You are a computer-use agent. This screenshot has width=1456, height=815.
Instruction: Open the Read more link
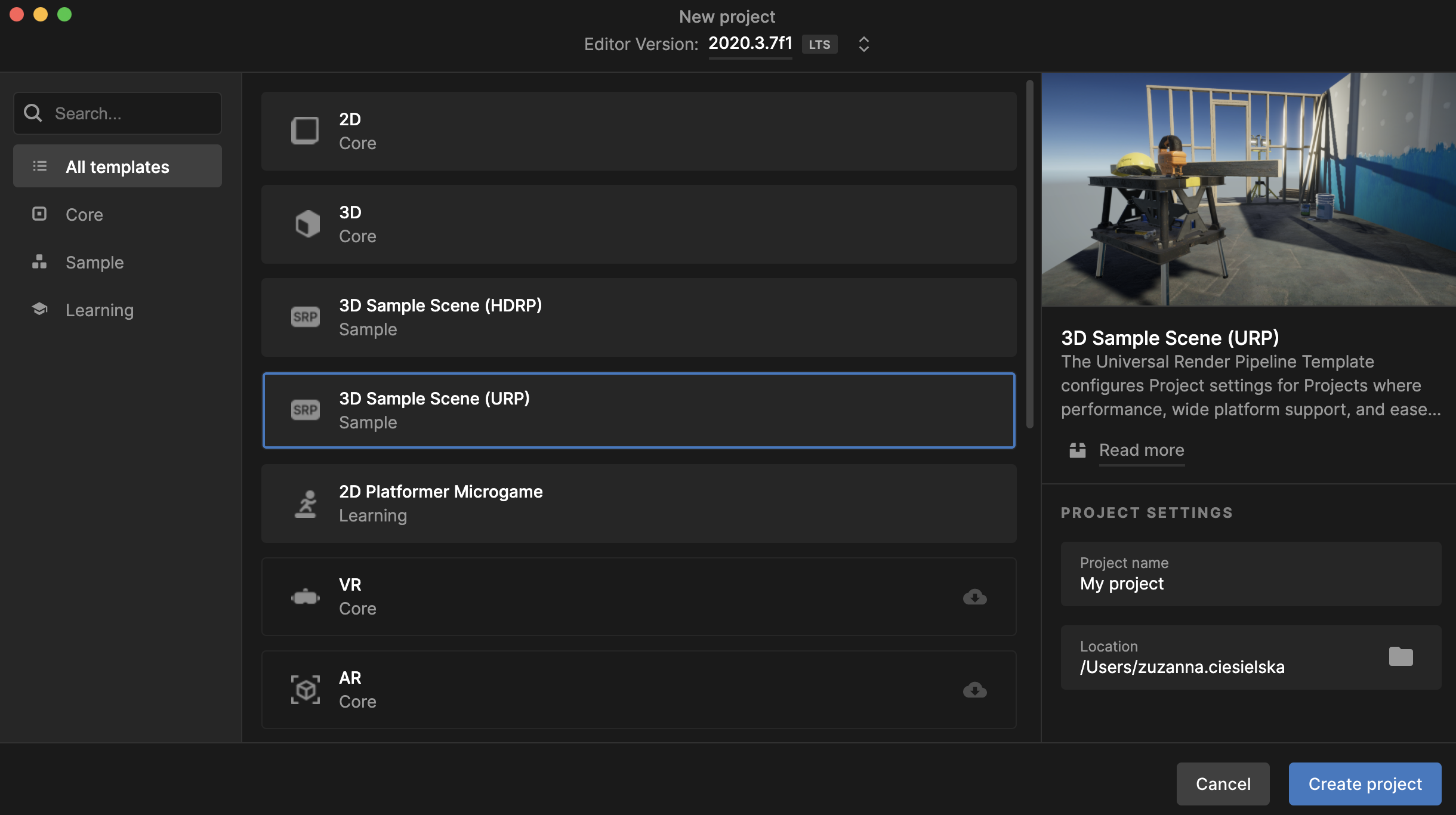[x=1141, y=450]
